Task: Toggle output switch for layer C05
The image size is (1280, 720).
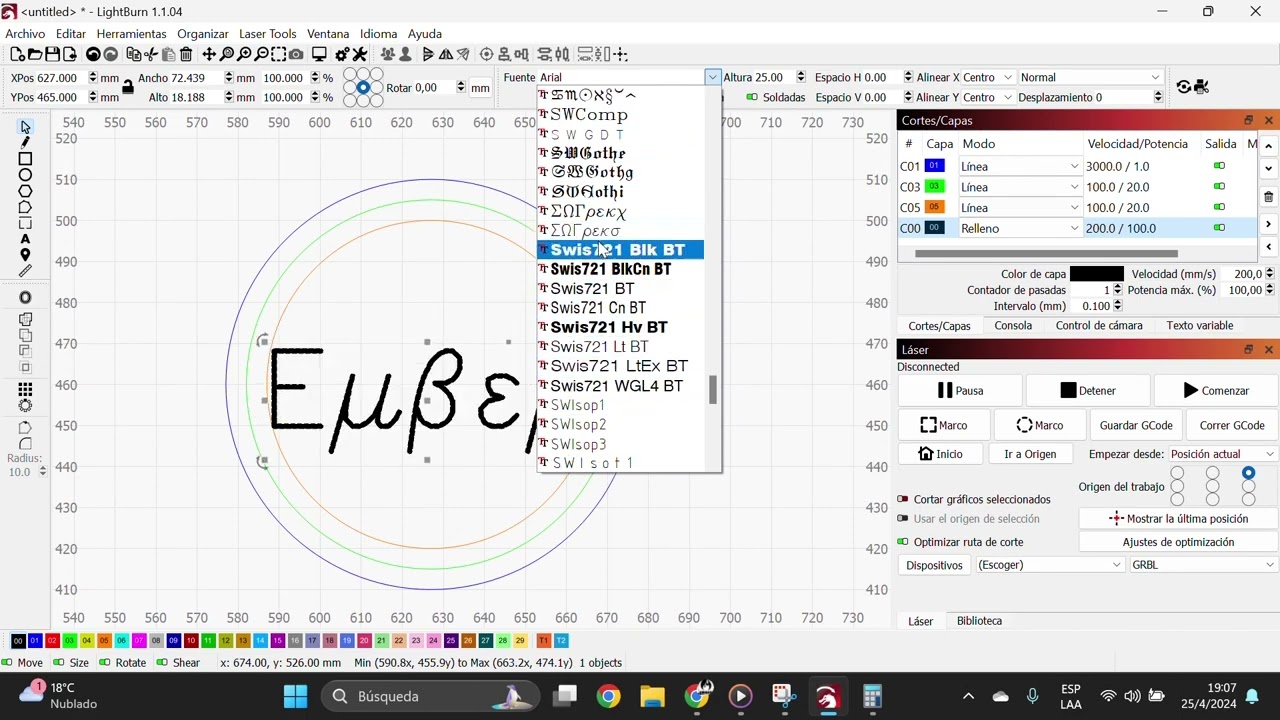Action: (1219, 207)
